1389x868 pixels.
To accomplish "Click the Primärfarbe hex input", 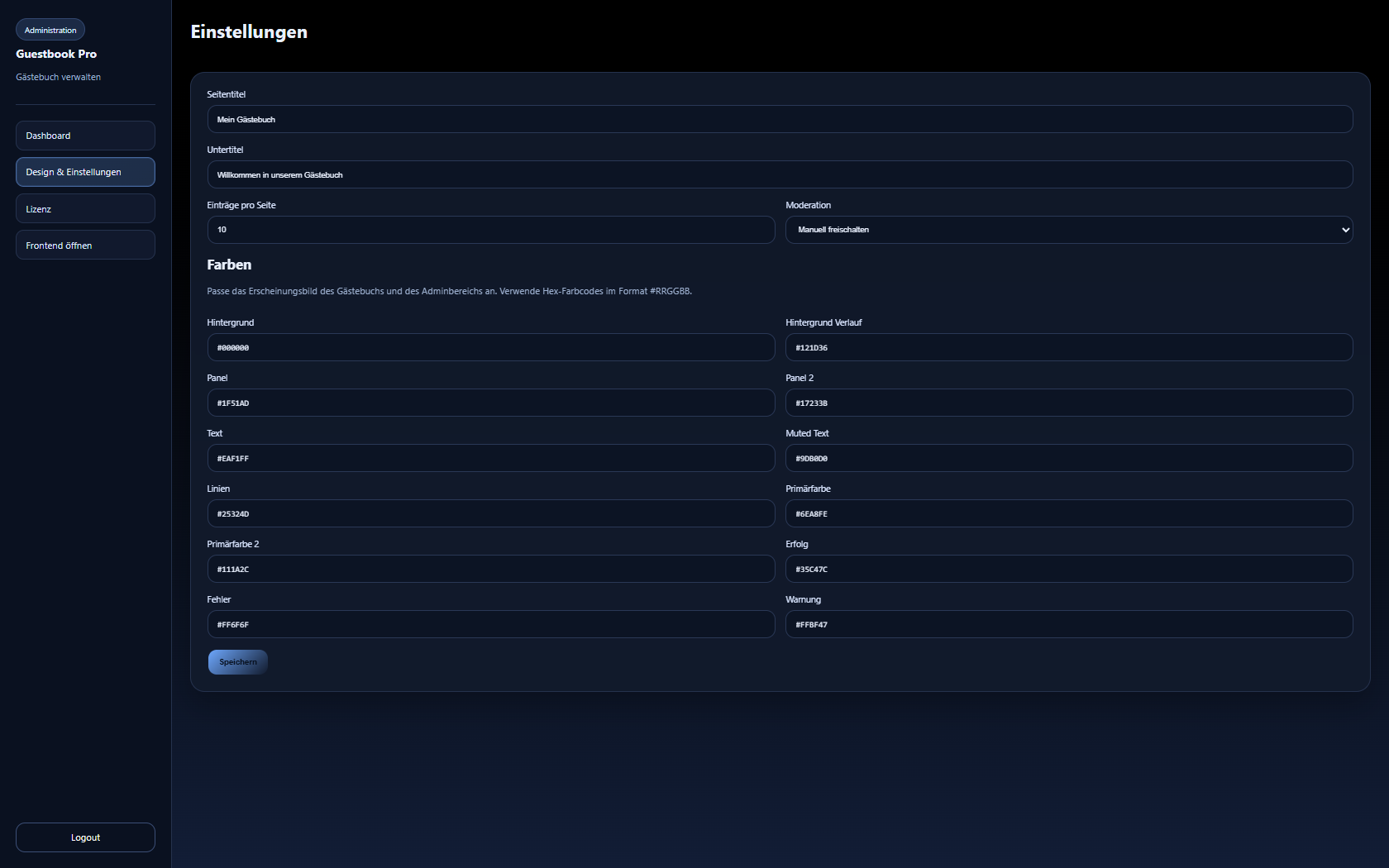I will [x=1068, y=514].
